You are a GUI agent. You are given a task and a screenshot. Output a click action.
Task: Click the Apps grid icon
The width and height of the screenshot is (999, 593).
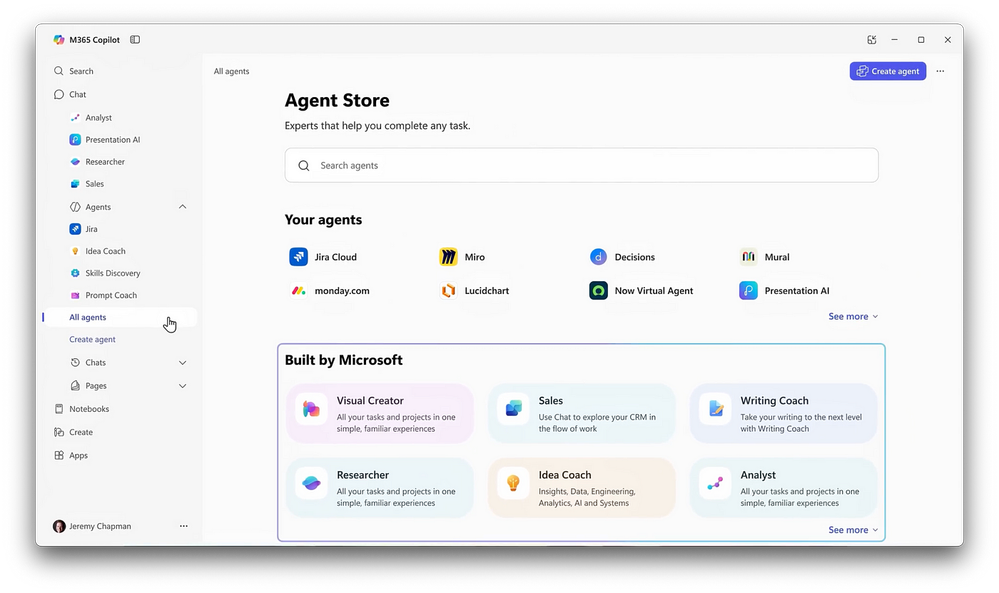(59, 455)
